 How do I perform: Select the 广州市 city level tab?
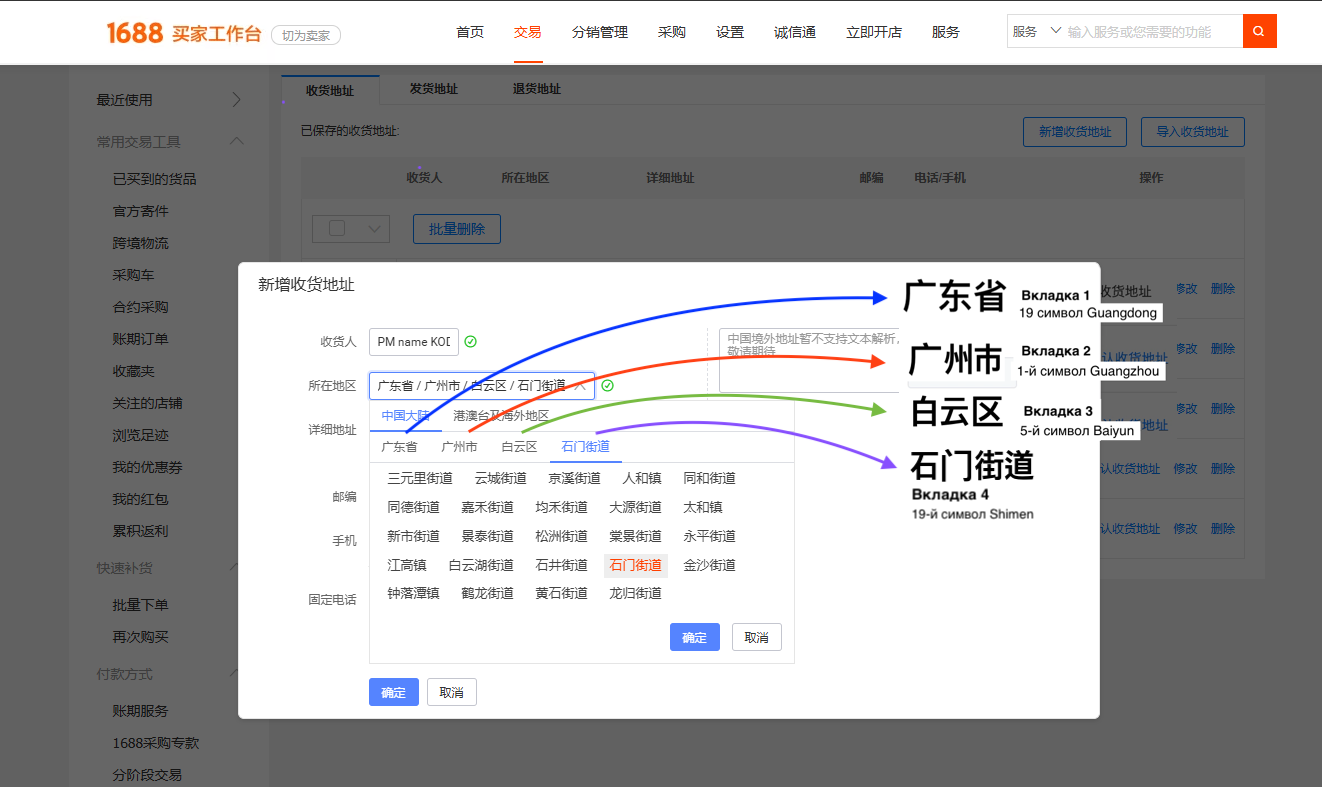pos(459,447)
